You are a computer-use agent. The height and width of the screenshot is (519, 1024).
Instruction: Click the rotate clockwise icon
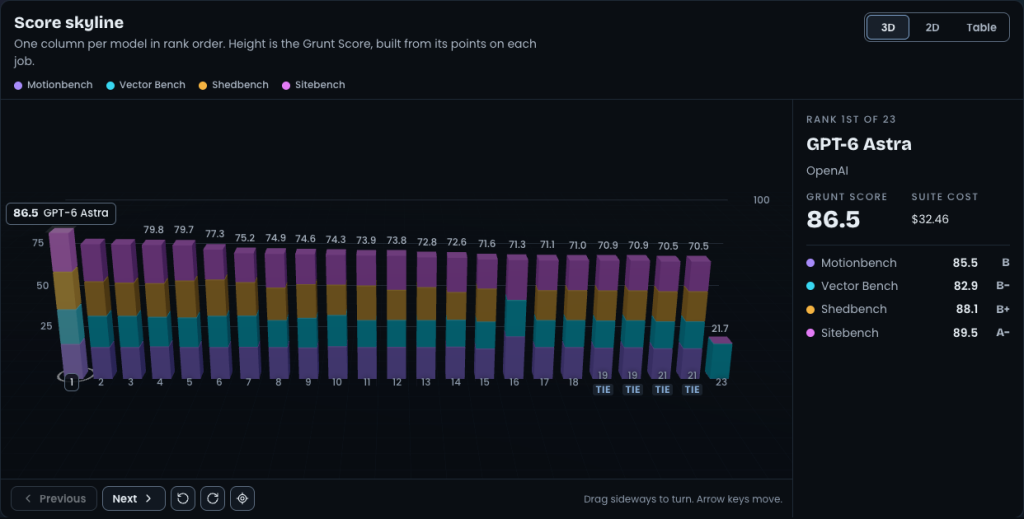[x=212, y=499]
